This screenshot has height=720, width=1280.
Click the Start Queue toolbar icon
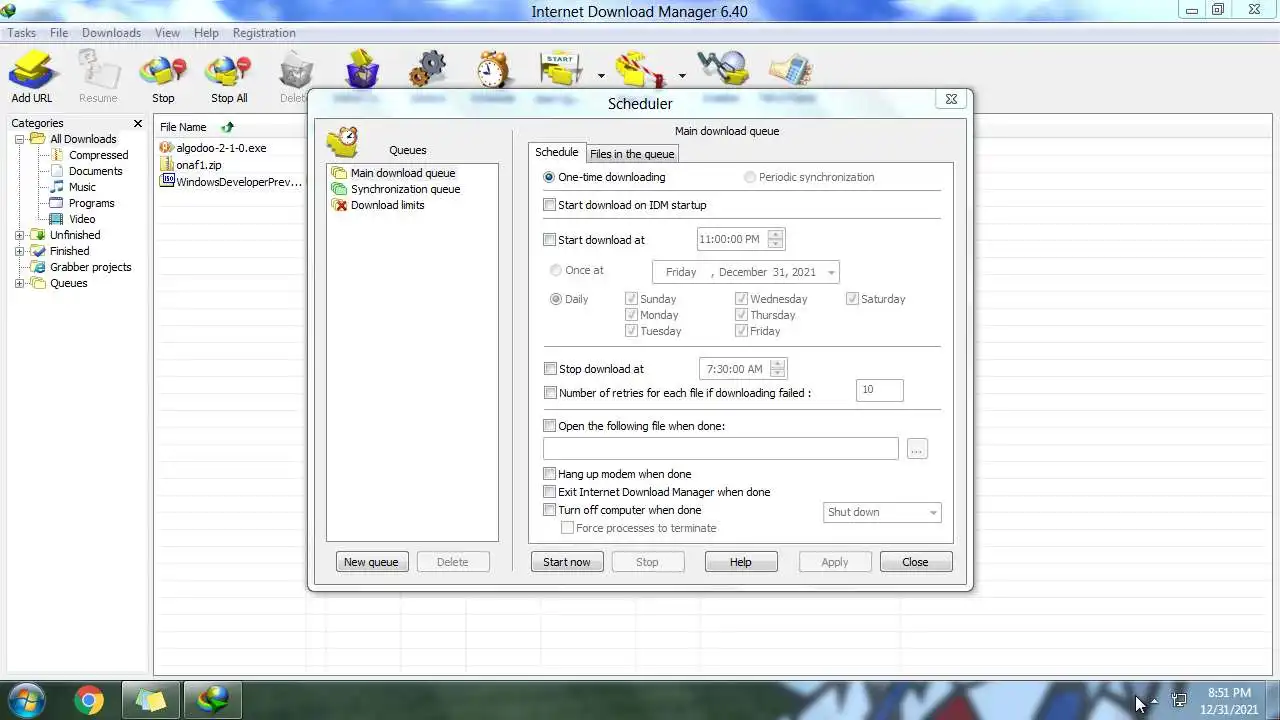(x=561, y=70)
